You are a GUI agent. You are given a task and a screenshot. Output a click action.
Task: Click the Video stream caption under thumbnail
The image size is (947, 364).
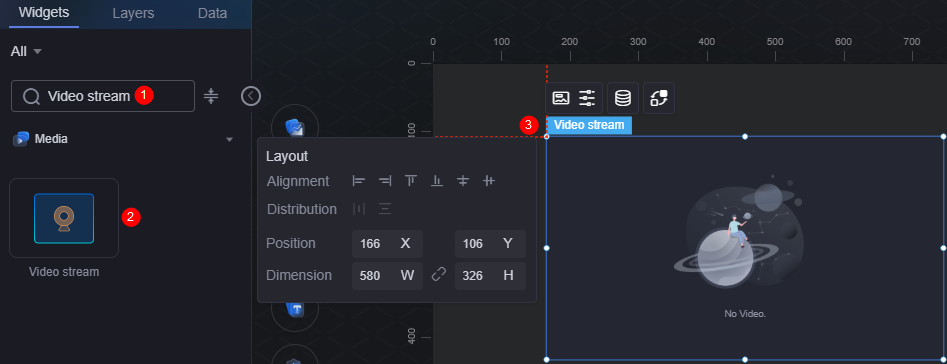(x=64, y=272)
